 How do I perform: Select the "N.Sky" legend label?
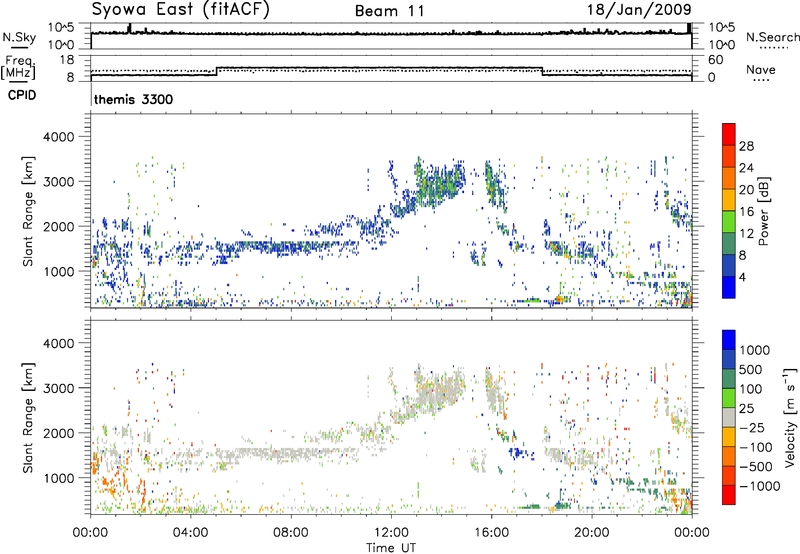19,37
